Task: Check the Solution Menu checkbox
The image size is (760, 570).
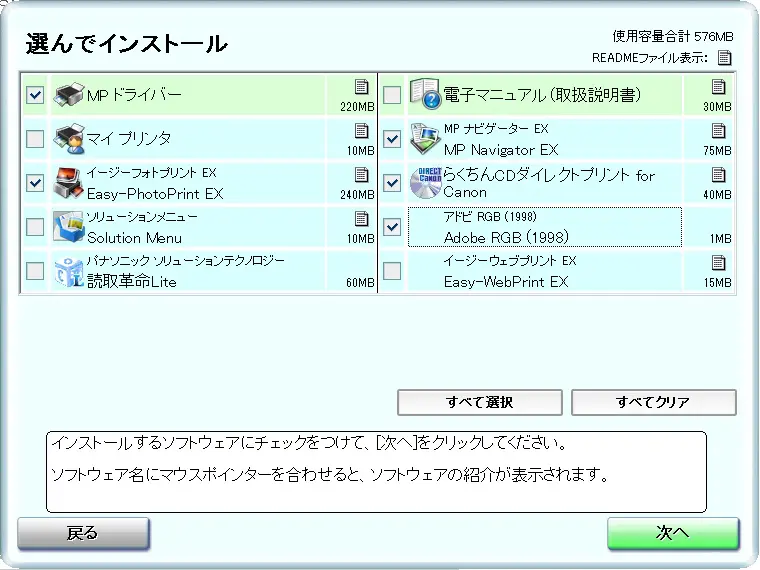Action: click(x=35, y=227)
